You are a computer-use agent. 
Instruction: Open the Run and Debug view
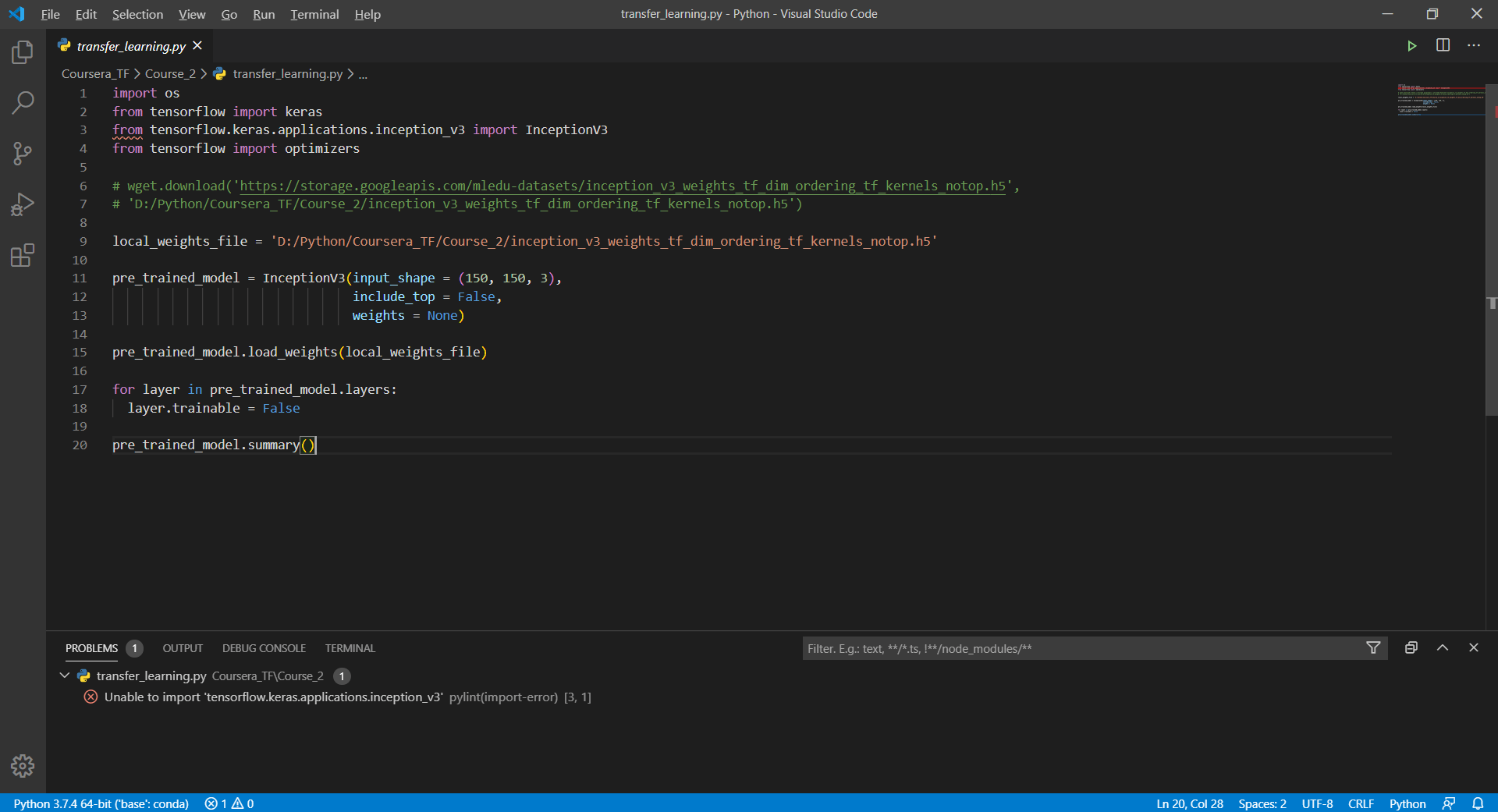pyautogui.click(x=22, y=204)
